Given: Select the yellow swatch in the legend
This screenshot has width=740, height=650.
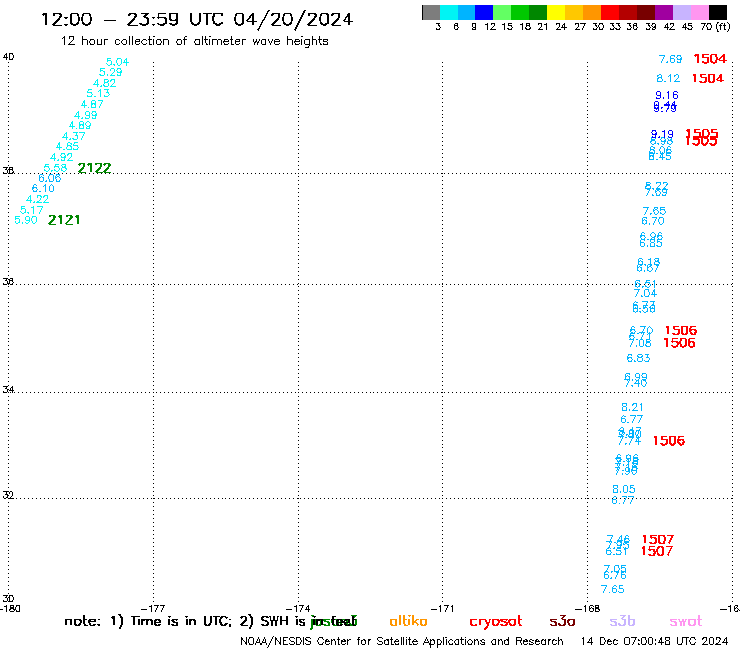Looking at the screenshot, I should point(556,12).
